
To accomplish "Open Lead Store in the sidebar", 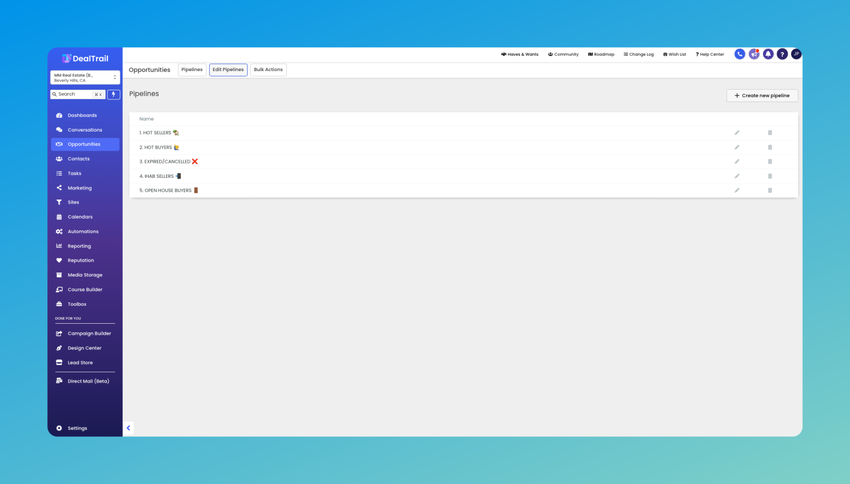I will (x=85, y=363).
